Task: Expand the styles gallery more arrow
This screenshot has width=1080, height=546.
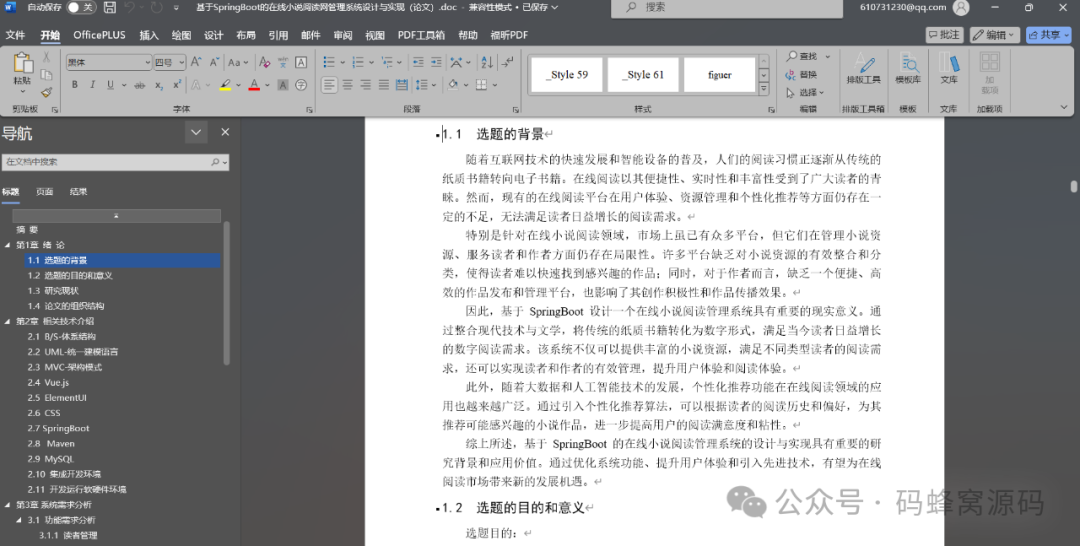Action: coord(764,89)
